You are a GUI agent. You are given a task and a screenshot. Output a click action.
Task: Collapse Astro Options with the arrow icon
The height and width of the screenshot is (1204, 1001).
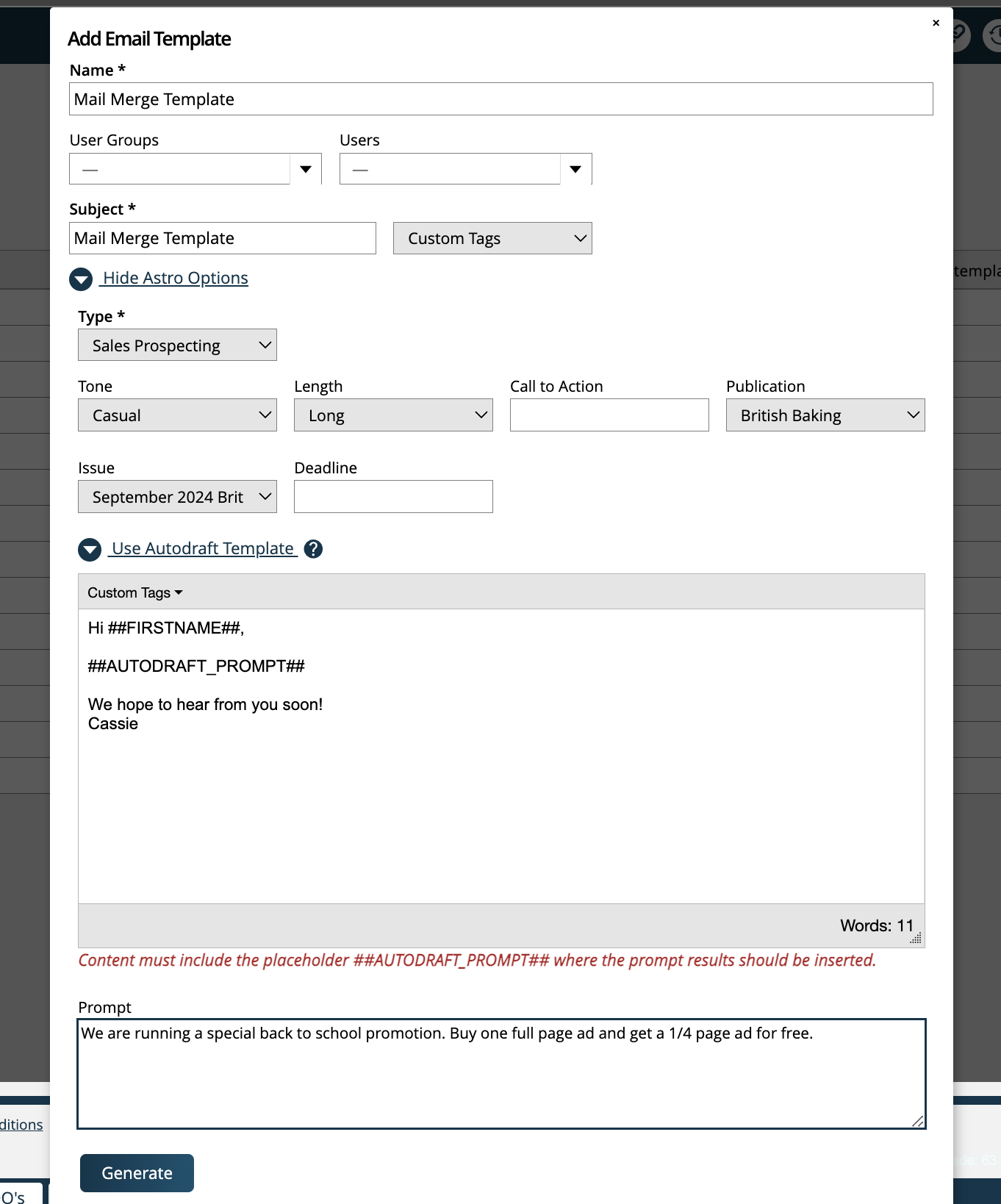point(81,279)
